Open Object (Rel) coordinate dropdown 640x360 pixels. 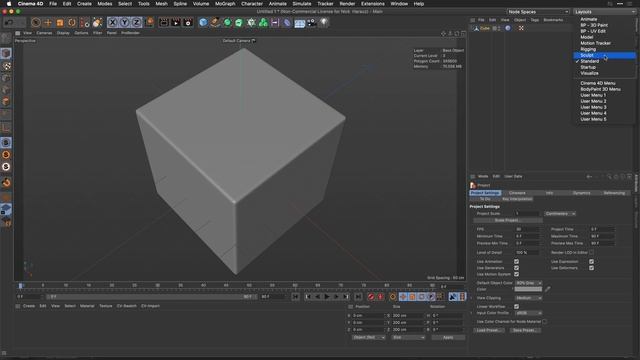pos(369,338)
